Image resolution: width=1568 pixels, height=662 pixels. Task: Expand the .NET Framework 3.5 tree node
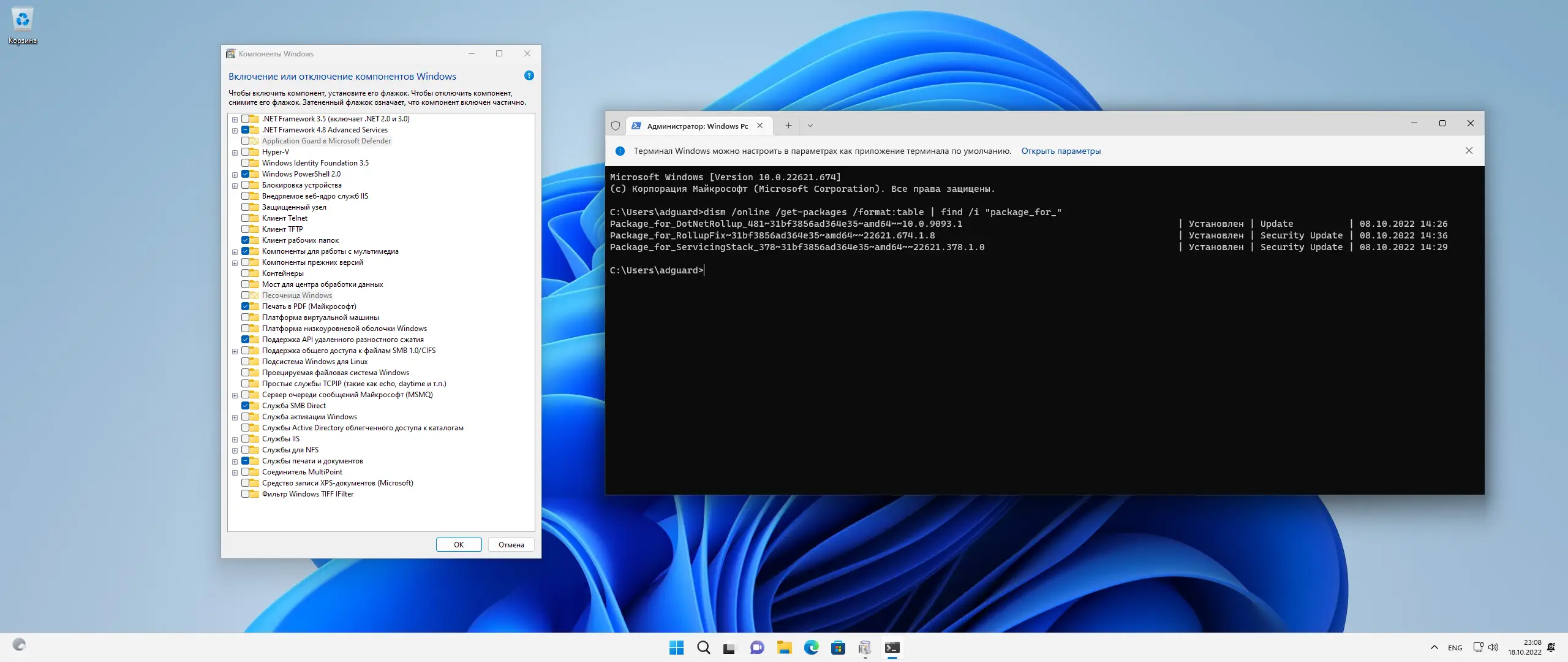tap(235, 120)
